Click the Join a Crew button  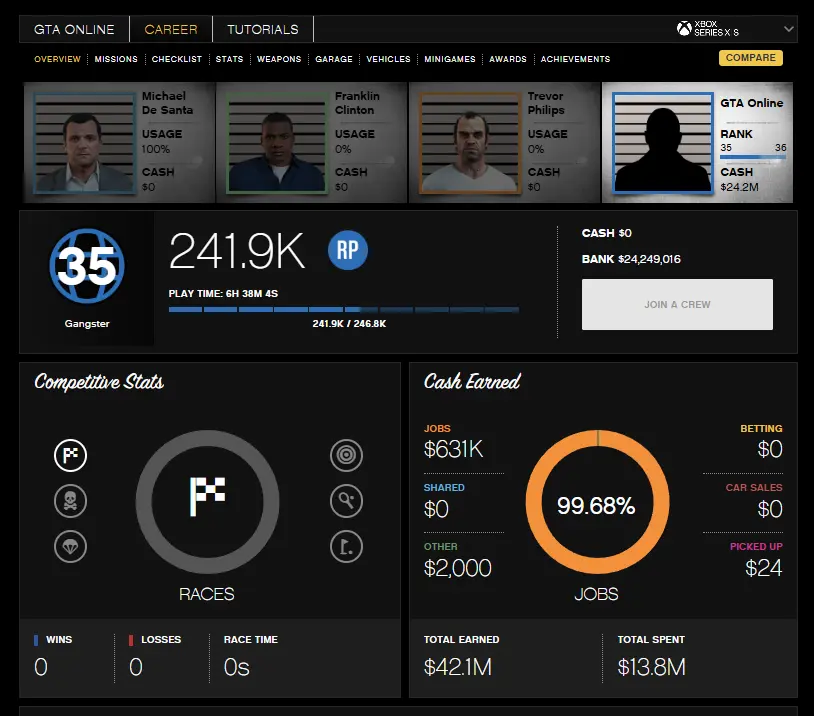point(677,304)
